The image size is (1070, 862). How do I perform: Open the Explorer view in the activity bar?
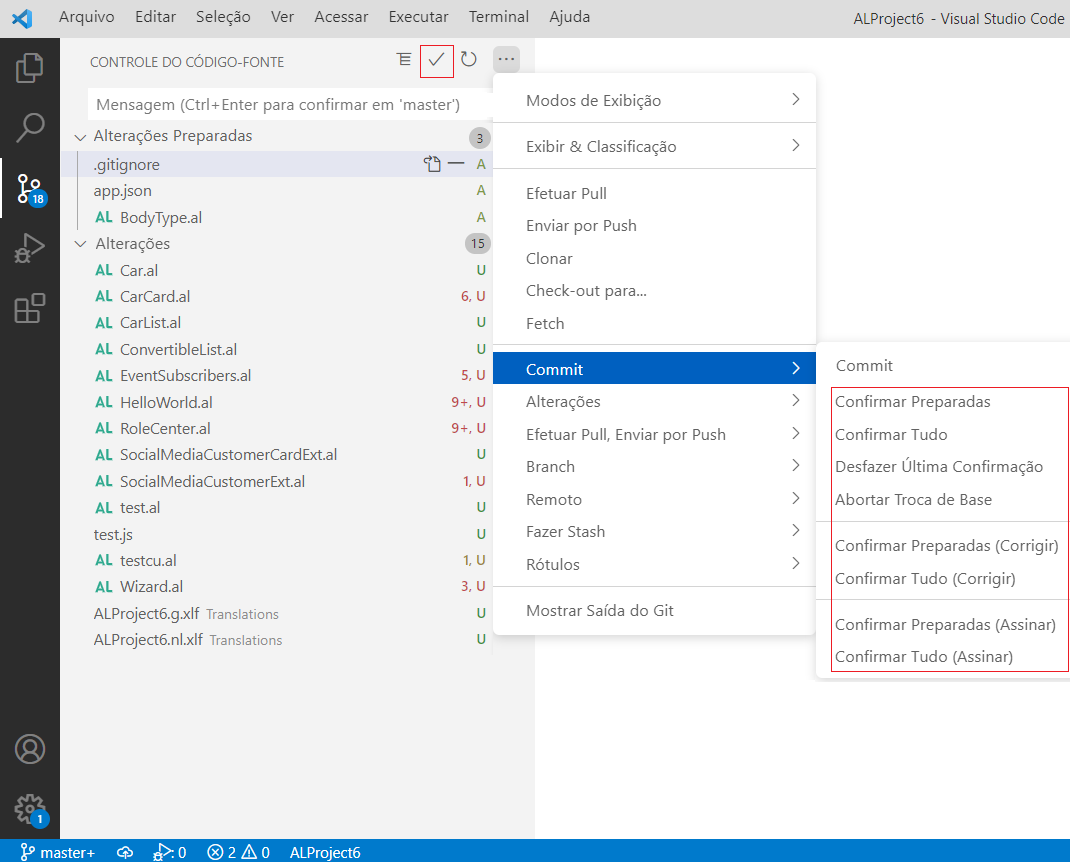(x=30, y=67)
